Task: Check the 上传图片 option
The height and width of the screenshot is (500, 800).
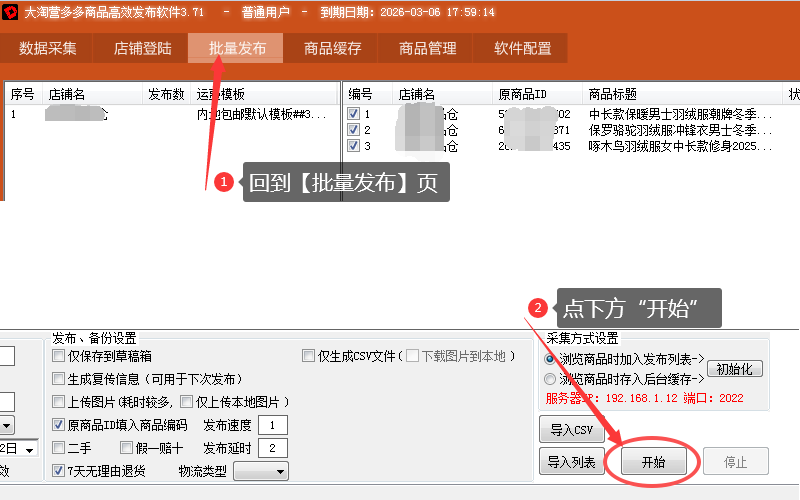Action: (x=59, y=402)
